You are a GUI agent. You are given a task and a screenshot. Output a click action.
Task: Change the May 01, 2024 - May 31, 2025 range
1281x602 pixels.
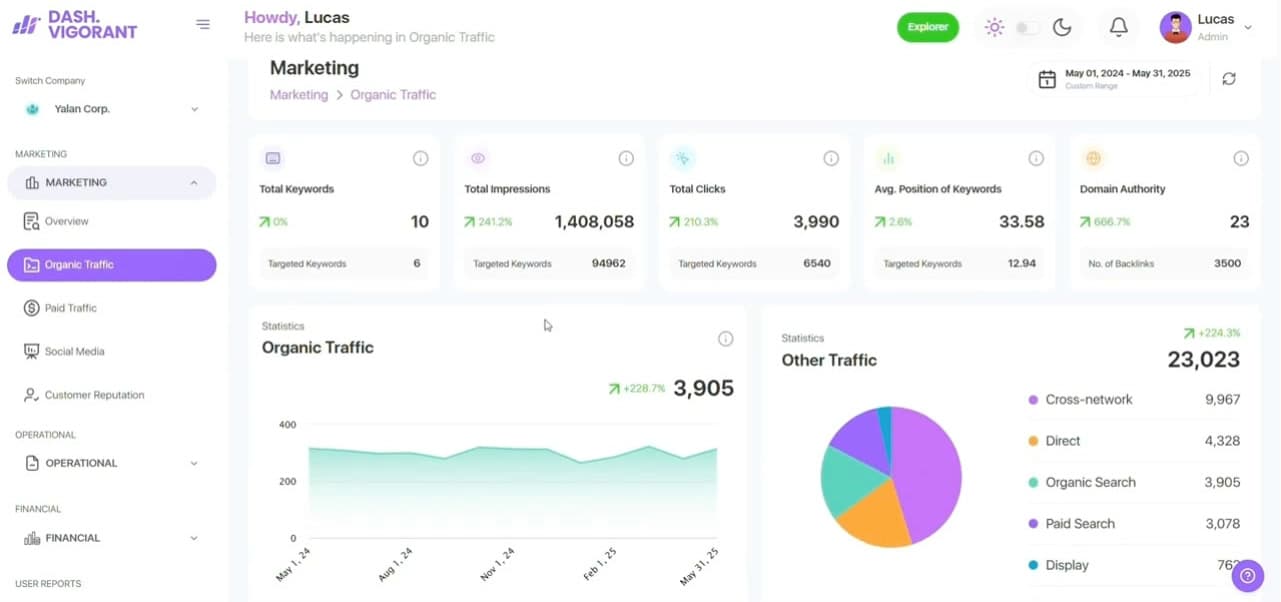coord(1127,74)
